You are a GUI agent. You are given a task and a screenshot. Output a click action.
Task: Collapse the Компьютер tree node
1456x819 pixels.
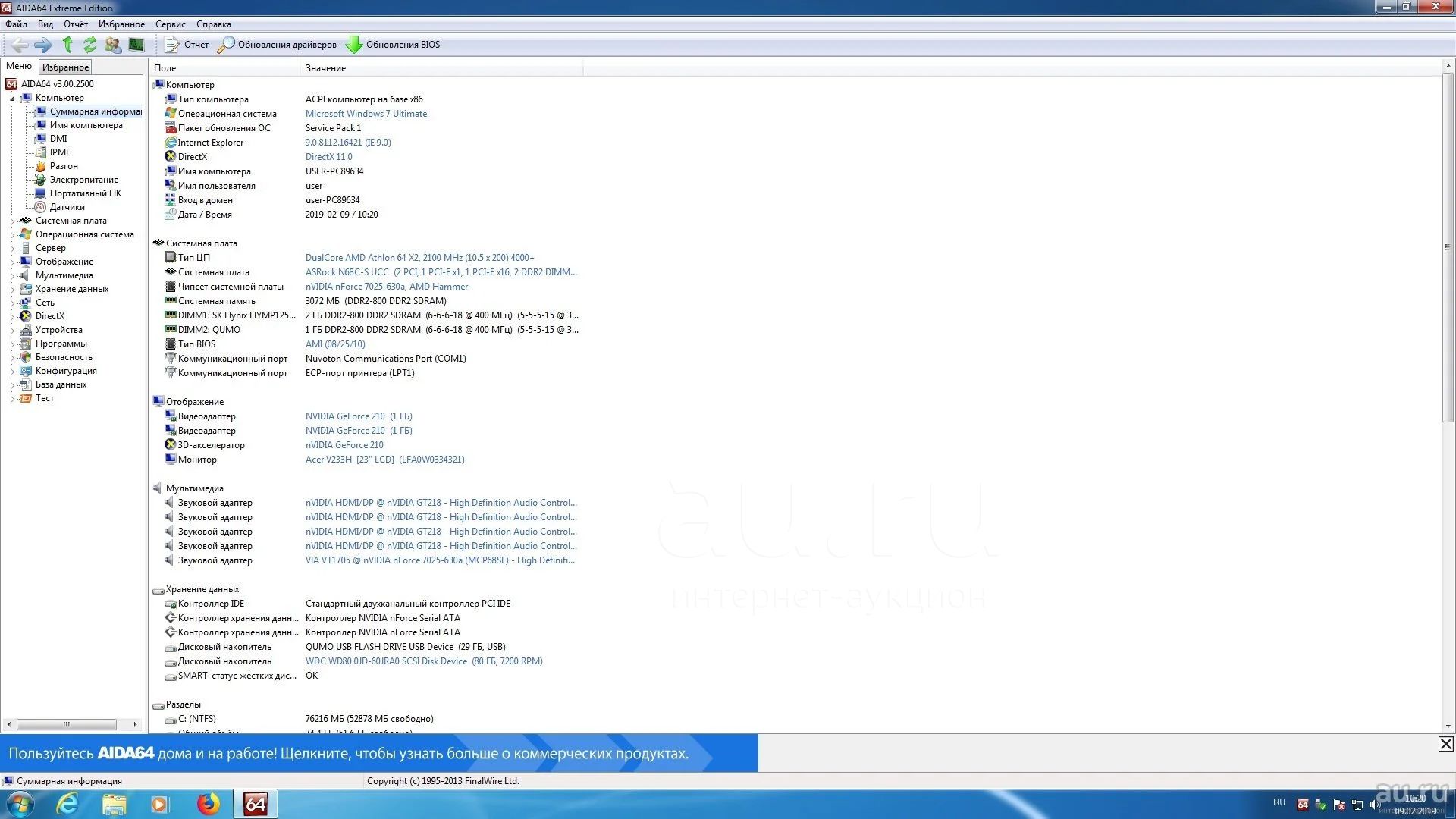(x=12, y=99)
